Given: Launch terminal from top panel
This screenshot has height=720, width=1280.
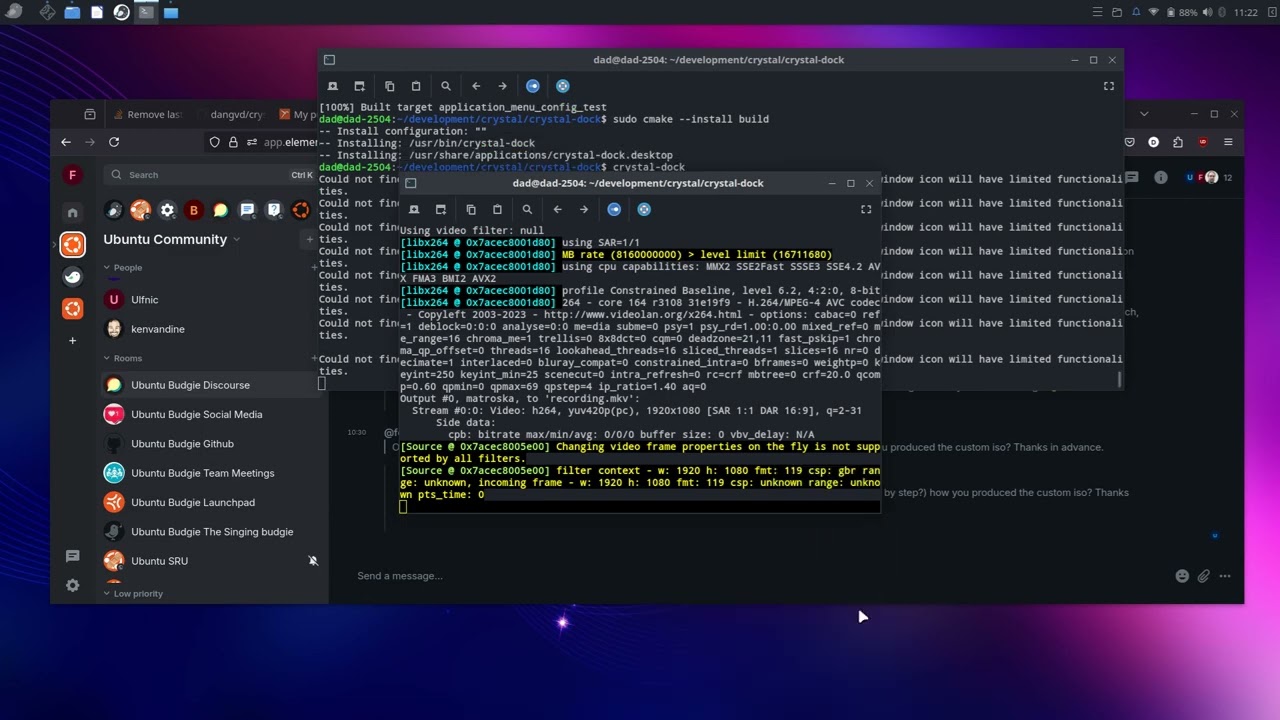Looking at the screenshot, I should (146, 12).
